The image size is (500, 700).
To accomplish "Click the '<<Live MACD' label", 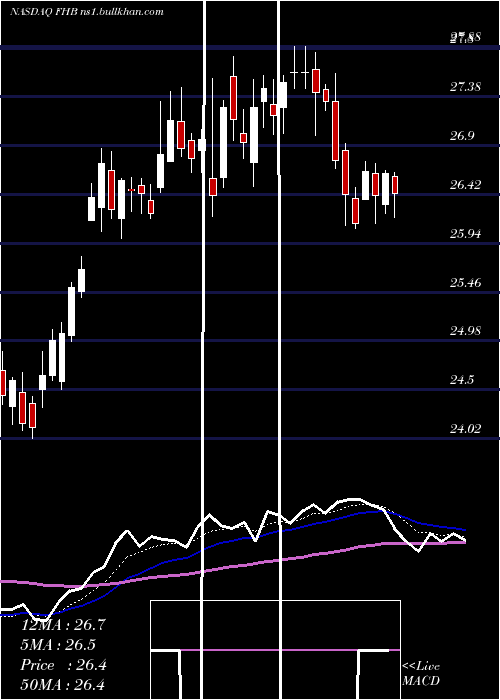I will coord(421,673).
